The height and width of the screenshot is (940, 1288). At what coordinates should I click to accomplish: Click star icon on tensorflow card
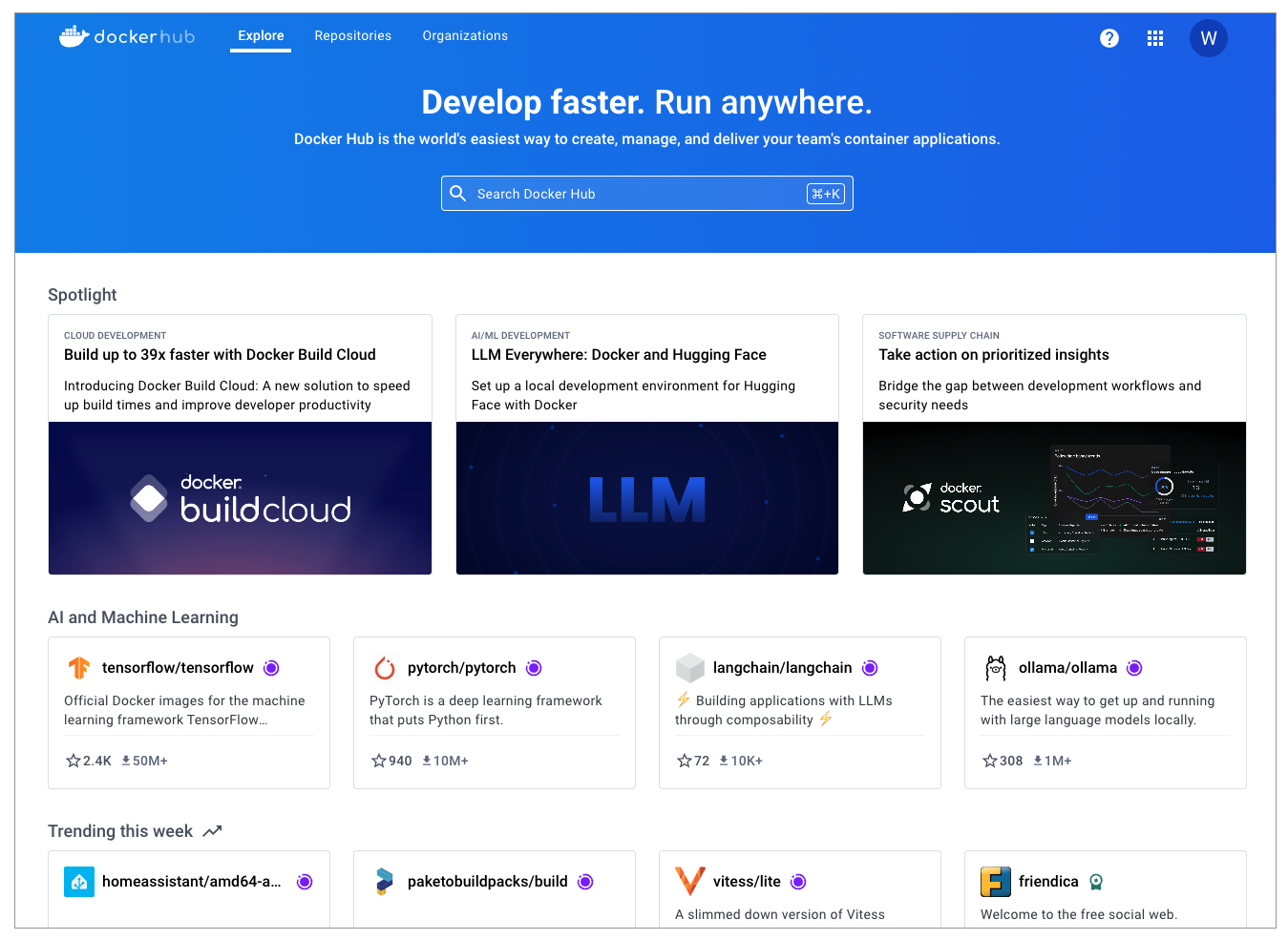[x=73, y=761]
